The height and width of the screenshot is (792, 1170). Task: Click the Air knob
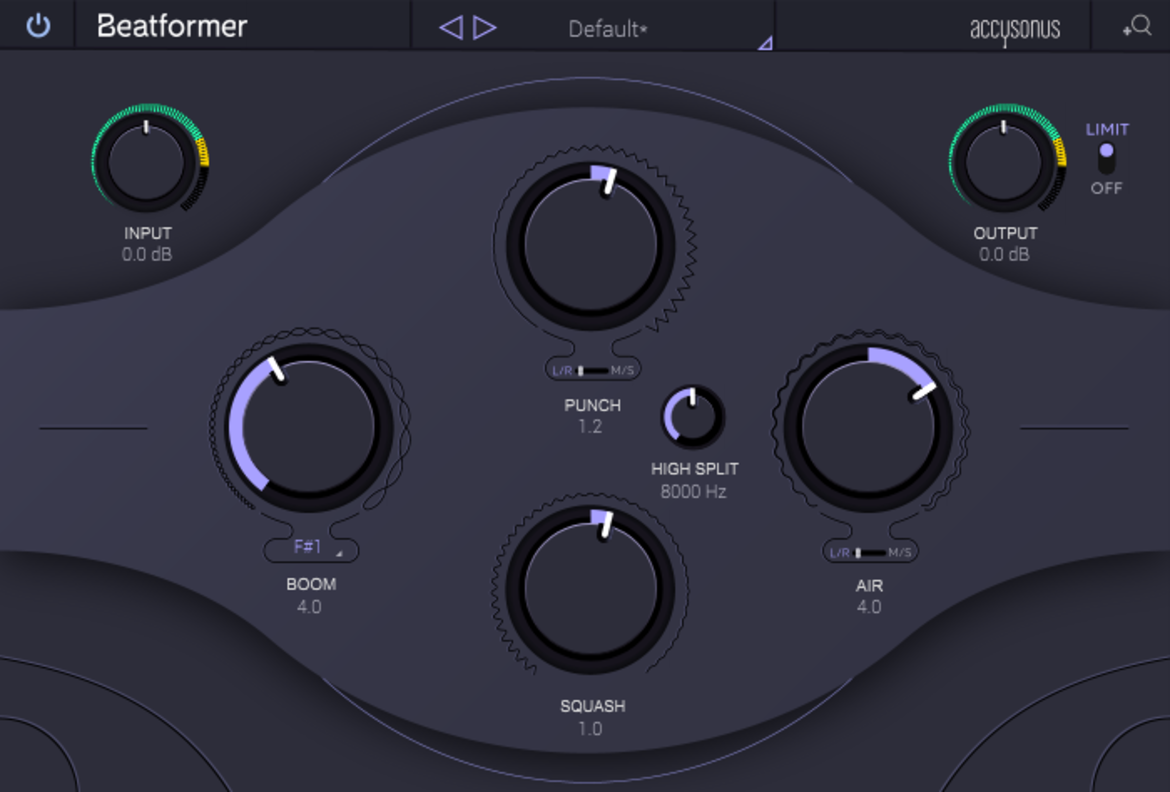click(x=868, y=428)
